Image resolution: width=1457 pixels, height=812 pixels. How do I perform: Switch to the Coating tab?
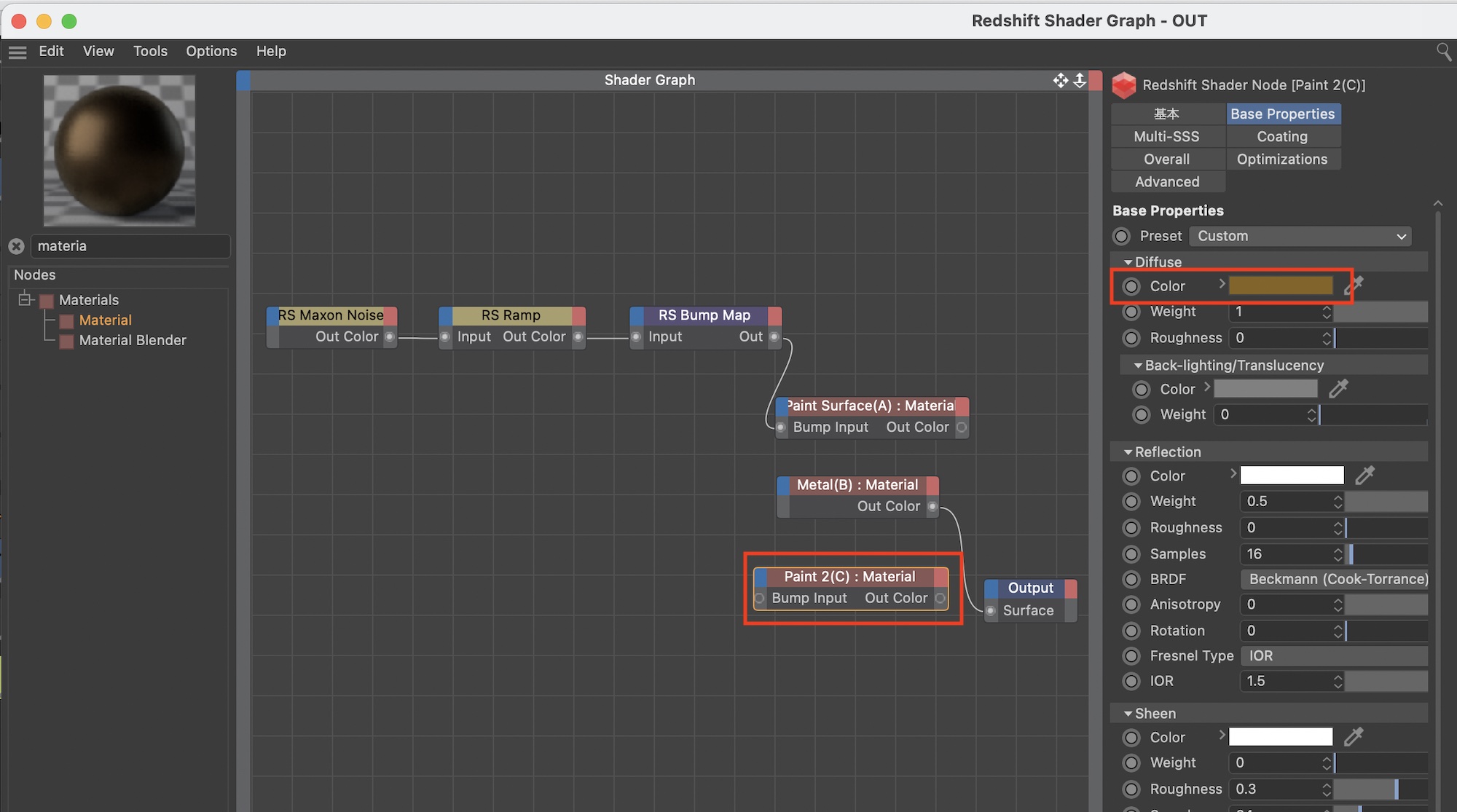(x=1282, y=136)
